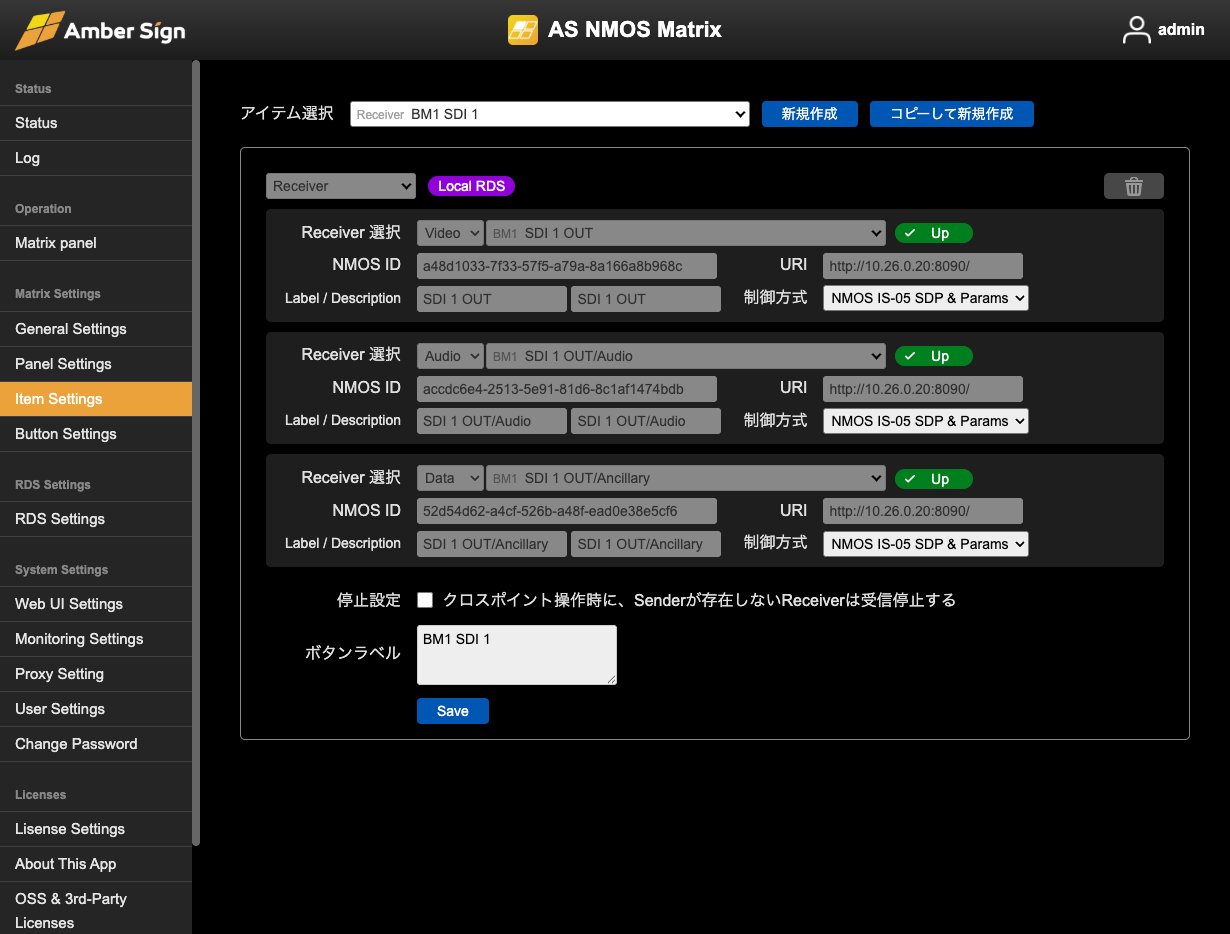Click the Up status badge for Video receiver
This screenshot has height=934, width=1230.
pos(932,233)
